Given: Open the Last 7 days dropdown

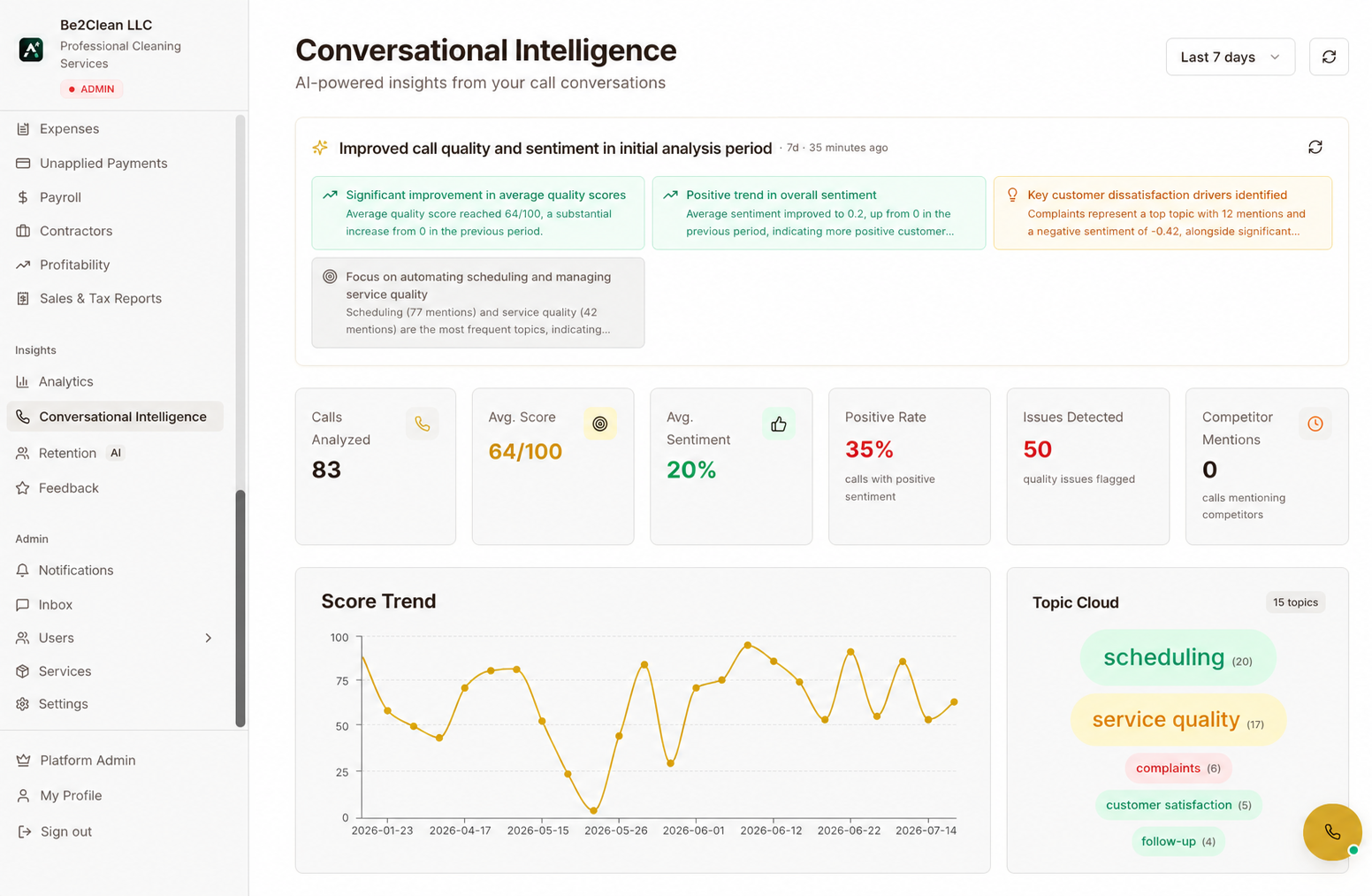Looking at the screenshot, I should pyautogui.click(x=1230, y=57).
